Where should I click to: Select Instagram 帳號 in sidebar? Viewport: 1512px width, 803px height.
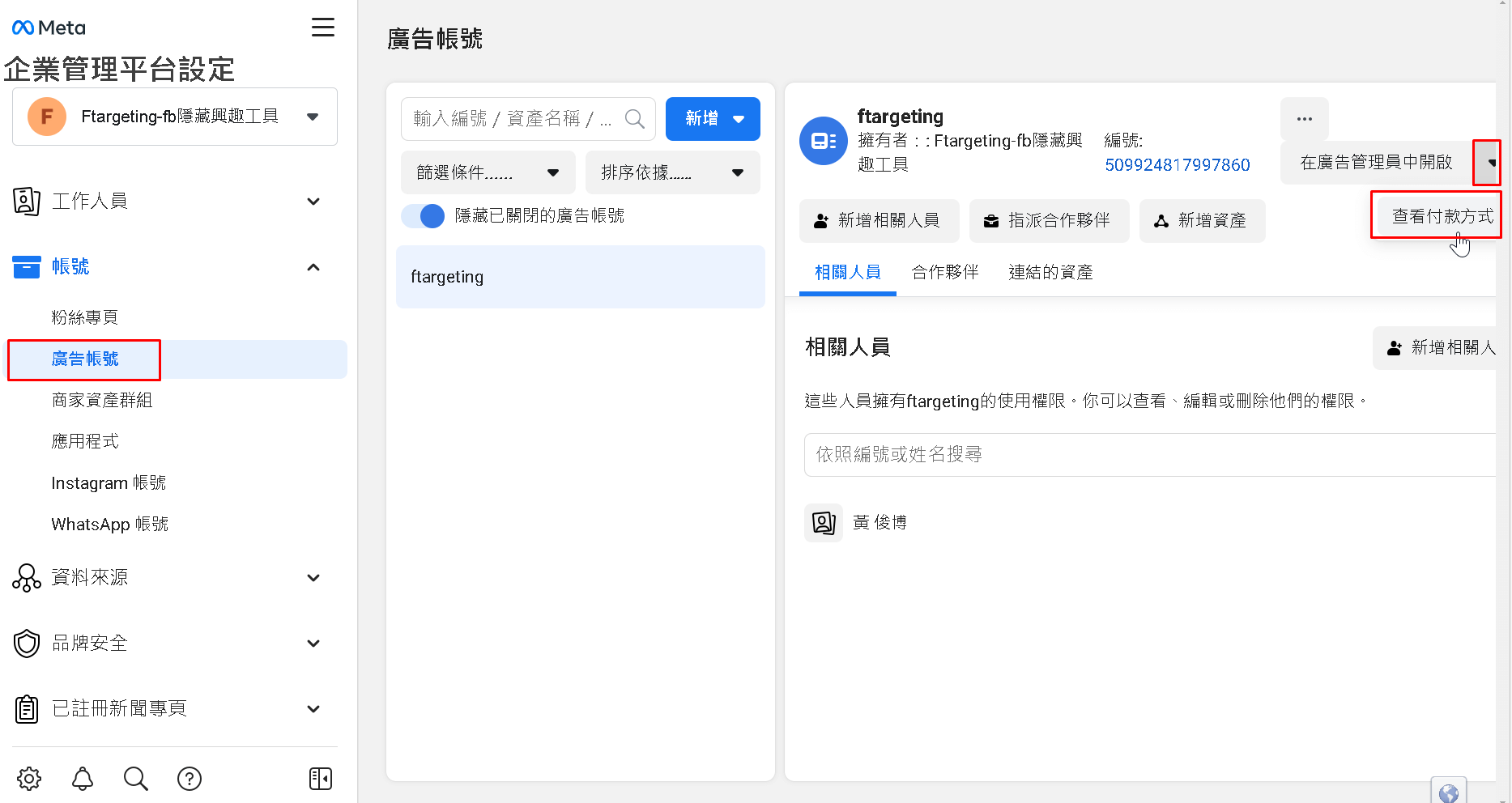click(x=109, y=482)
